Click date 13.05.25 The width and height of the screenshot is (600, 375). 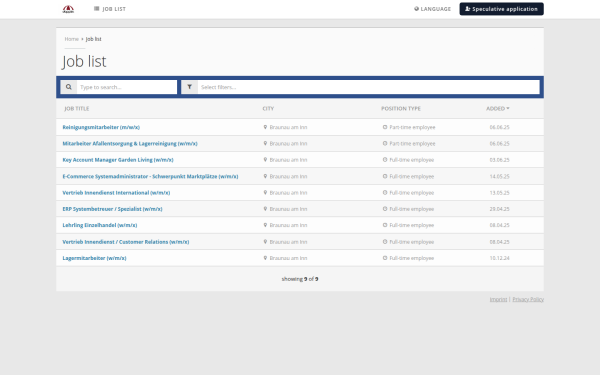[x=499, y=193]
